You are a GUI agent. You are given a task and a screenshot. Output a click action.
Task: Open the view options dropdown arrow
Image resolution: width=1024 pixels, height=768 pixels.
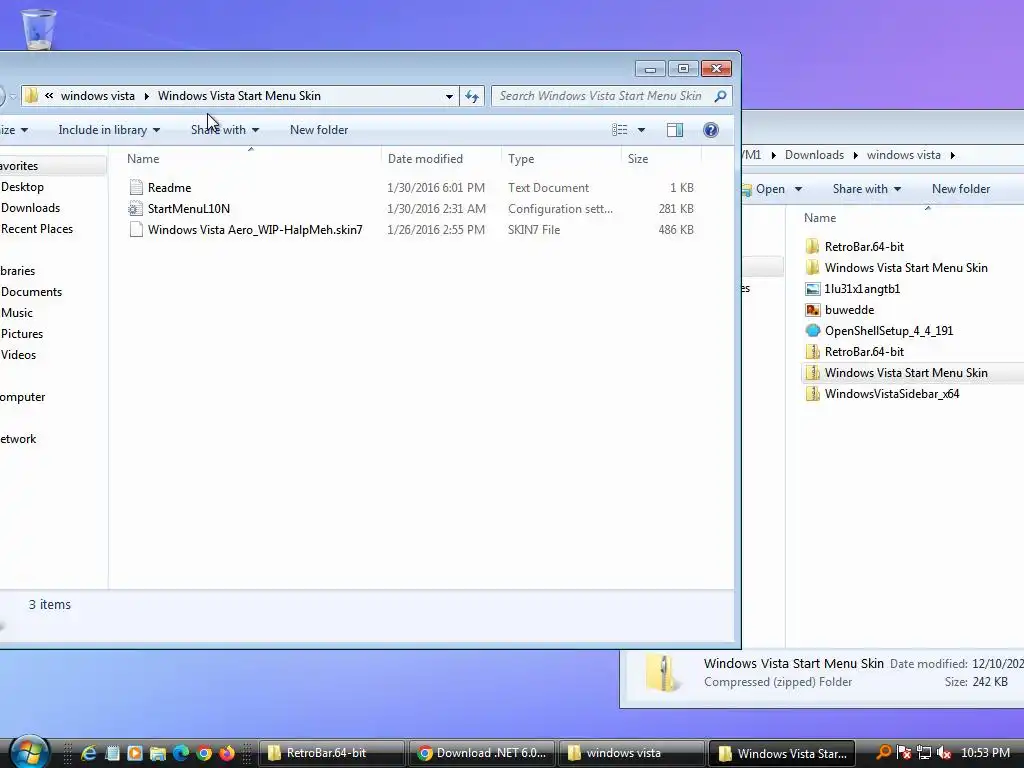coord(641,130)
